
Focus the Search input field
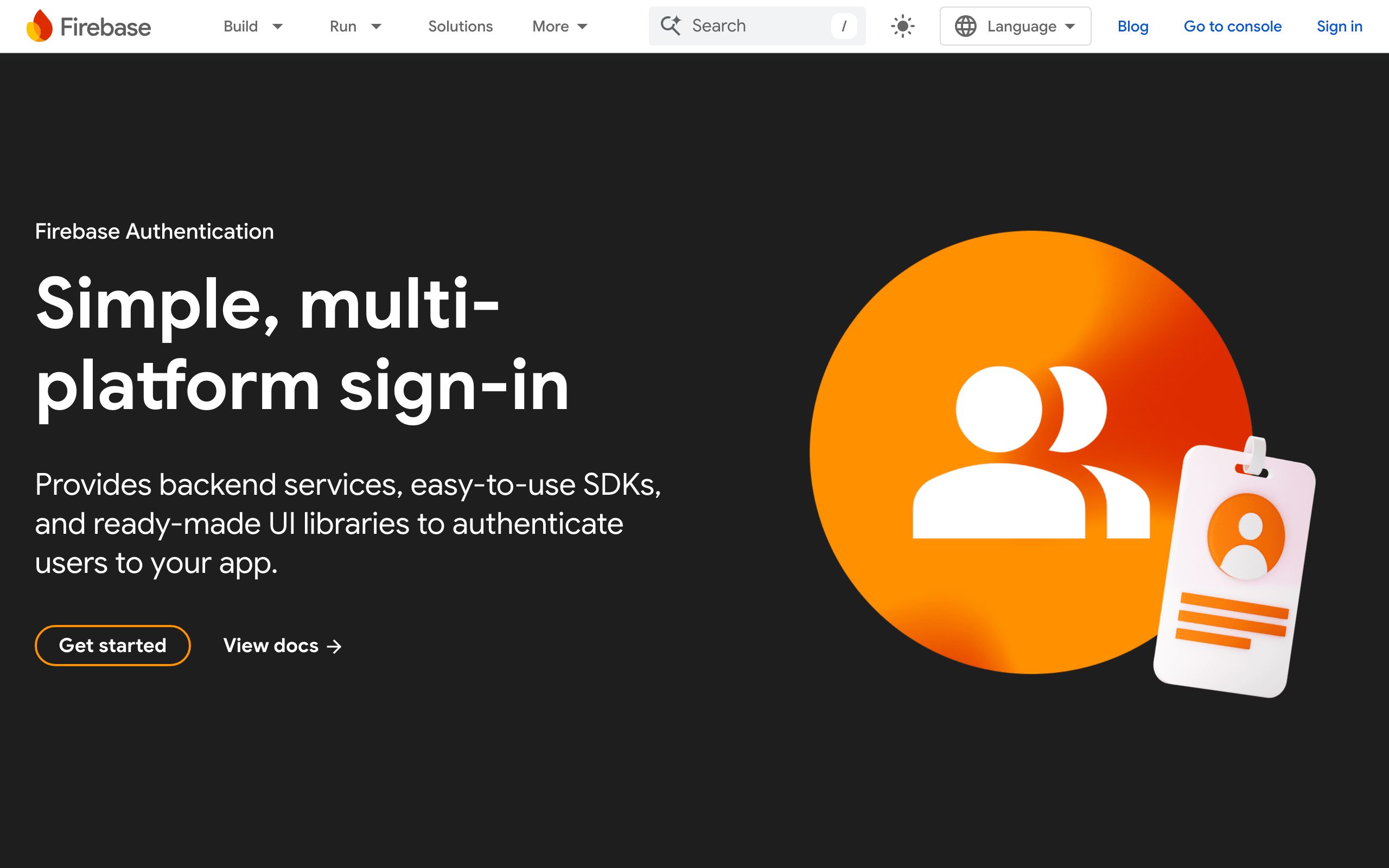(756, 26)
